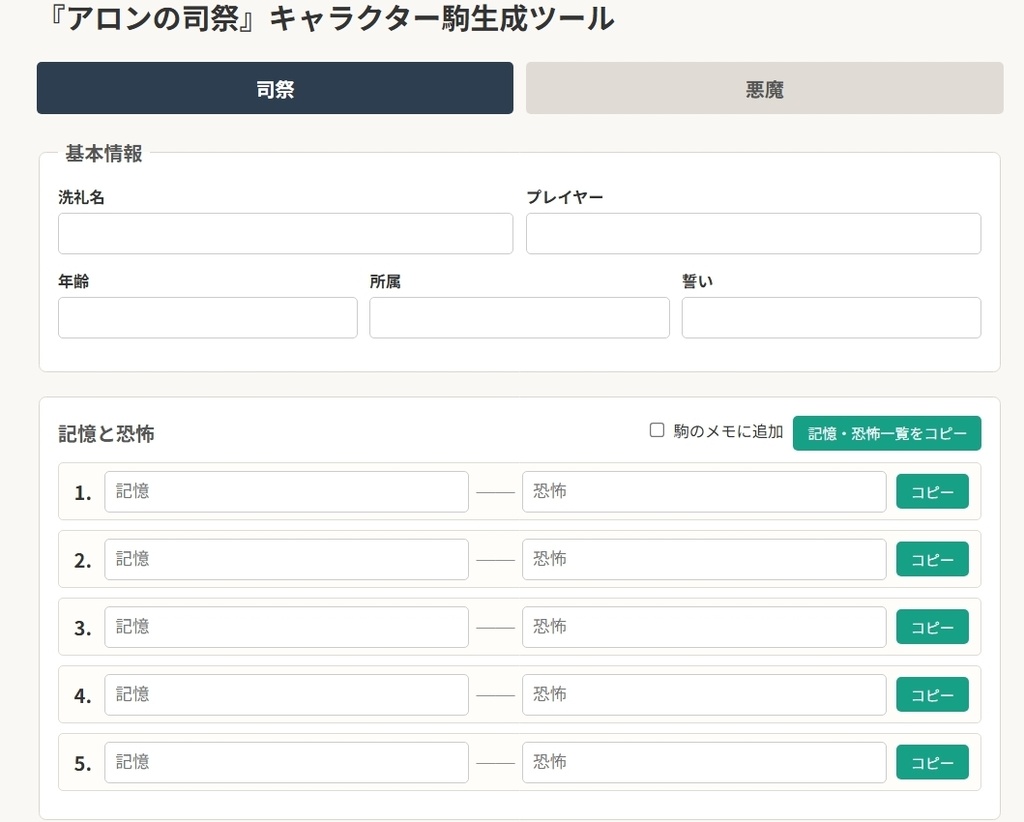Focus the 洗礼名 input field

tap(285, 233)
